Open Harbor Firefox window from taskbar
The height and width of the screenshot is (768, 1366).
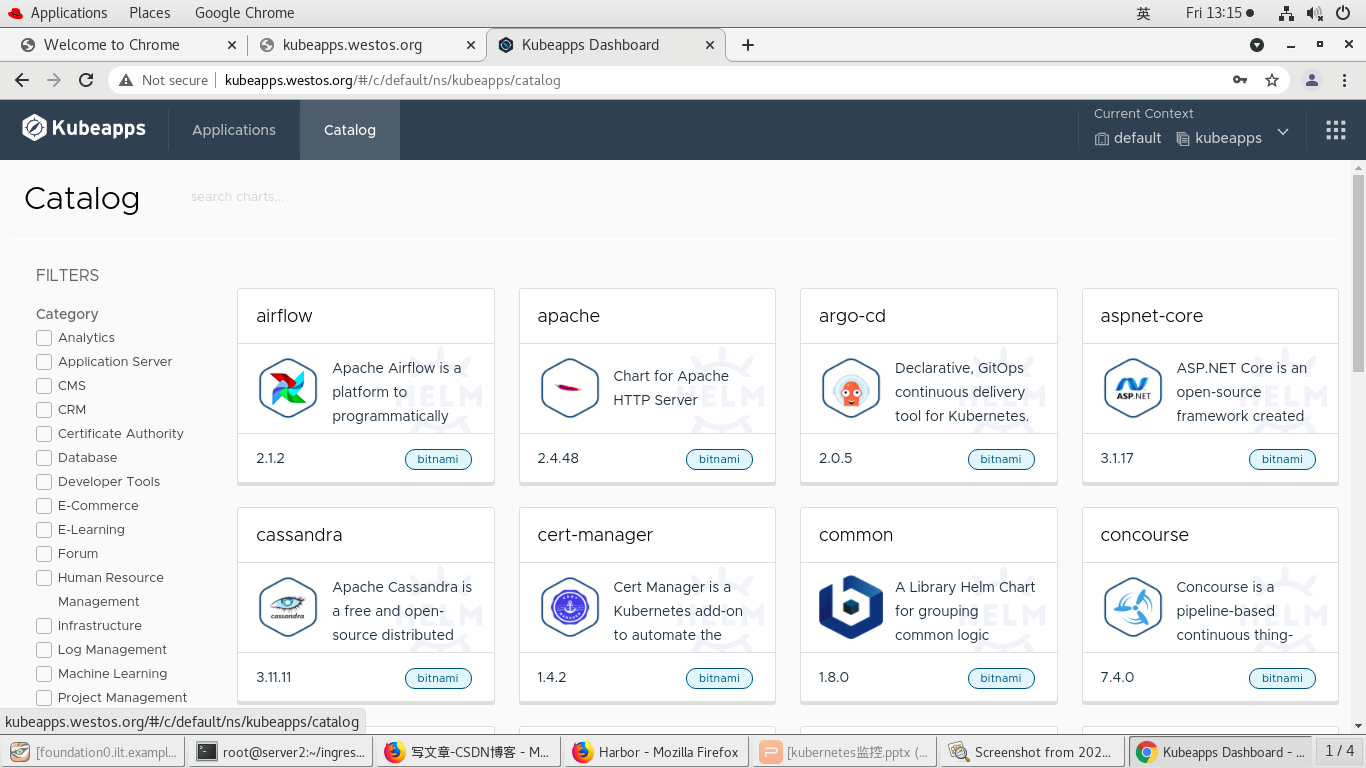coord(657,752)
